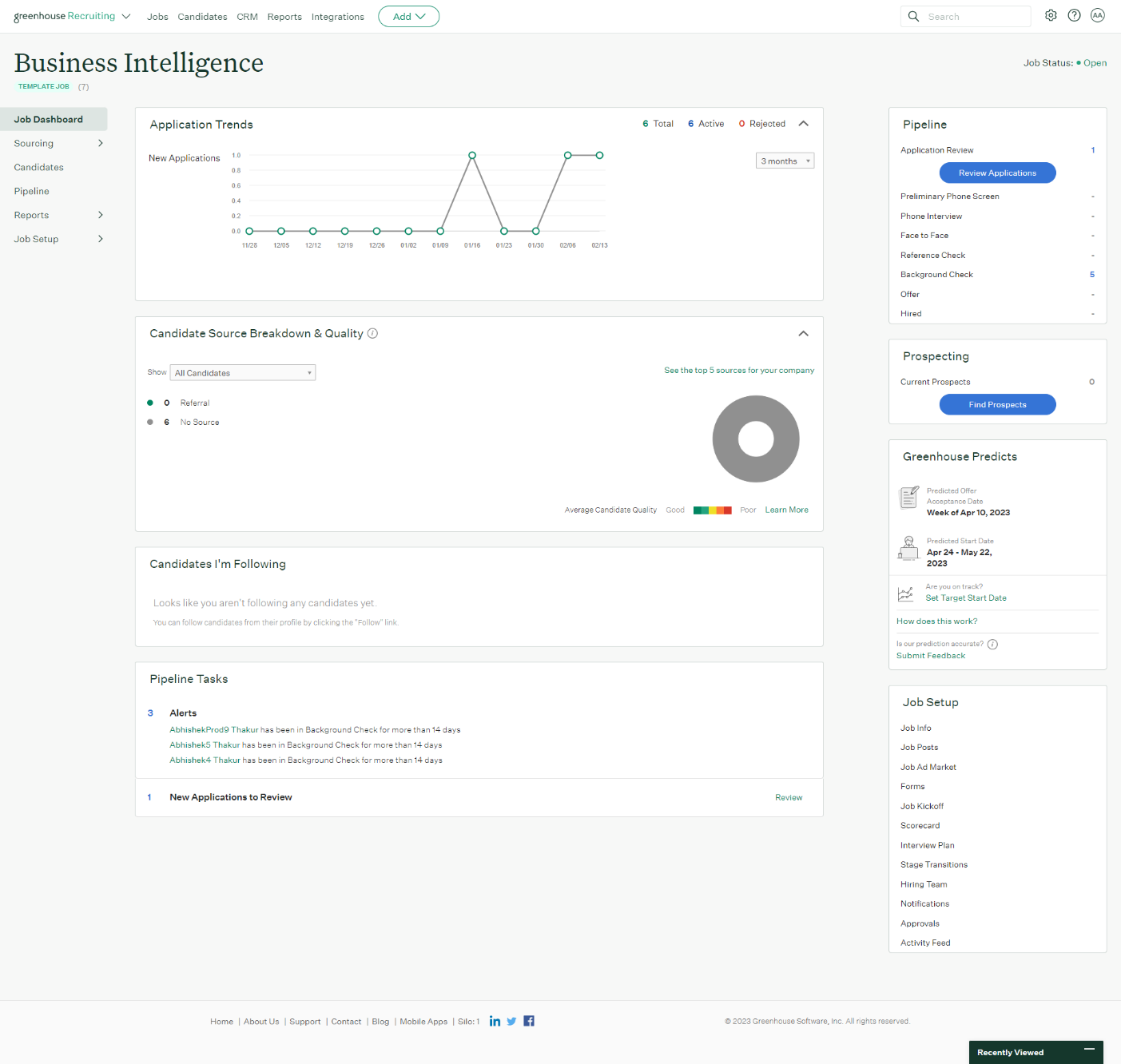Expand the Job Setup sidebar submenu
Screen dimensions: 1121x1064
101,239
